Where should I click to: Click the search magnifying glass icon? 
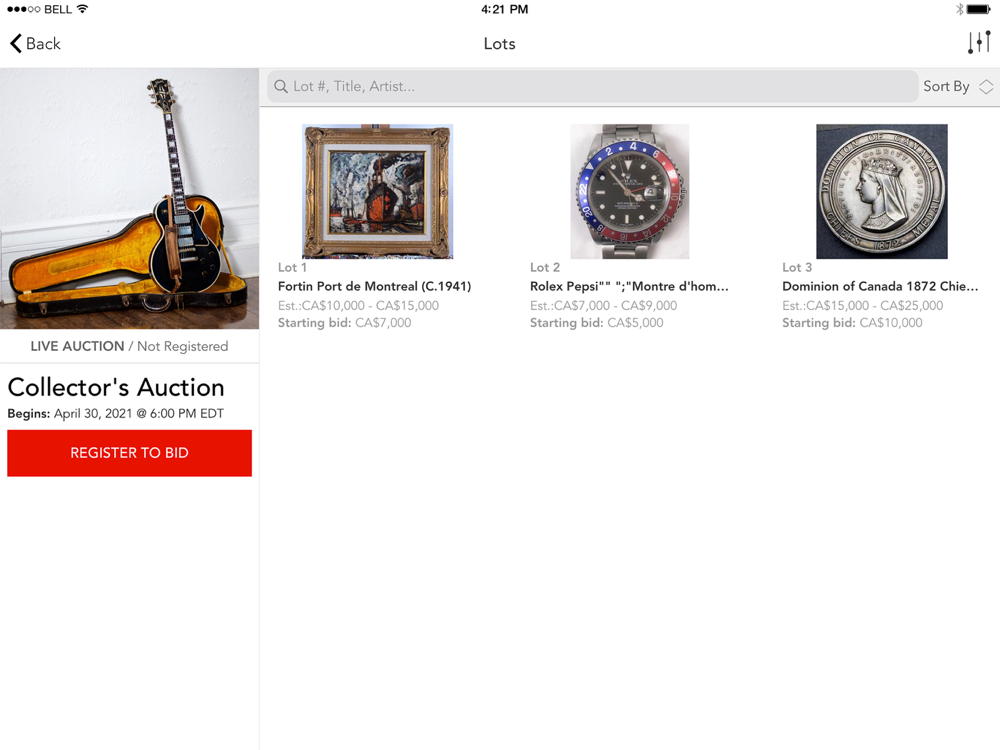click(282, 87)
